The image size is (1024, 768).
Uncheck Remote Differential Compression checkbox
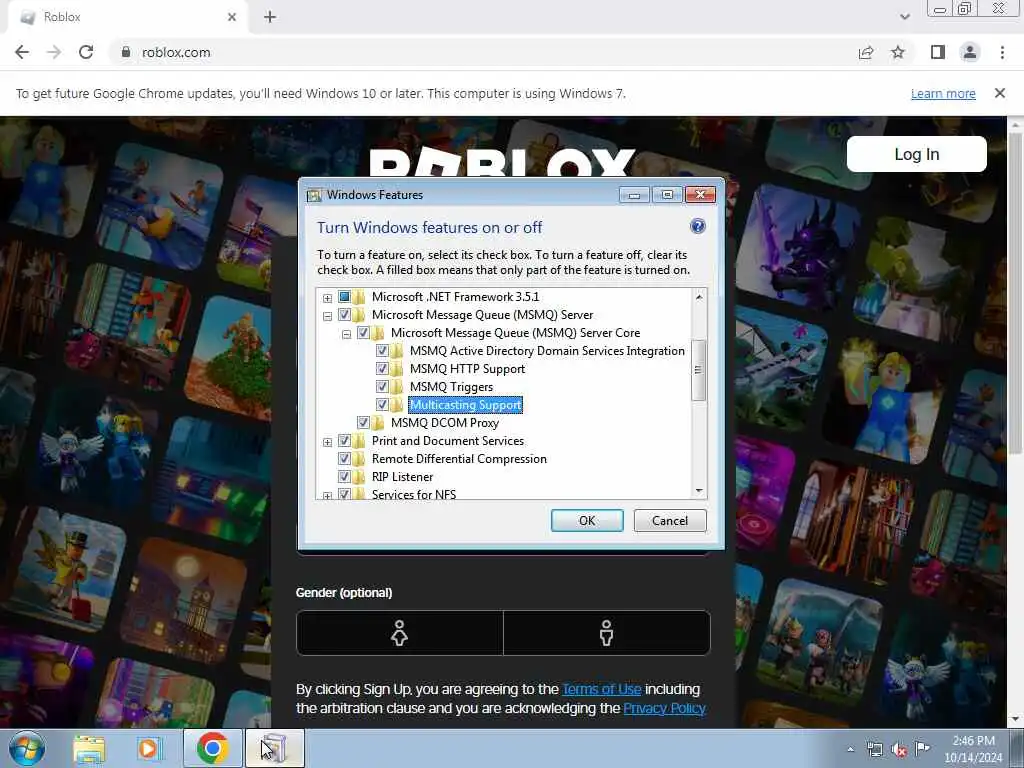point(344,459)
